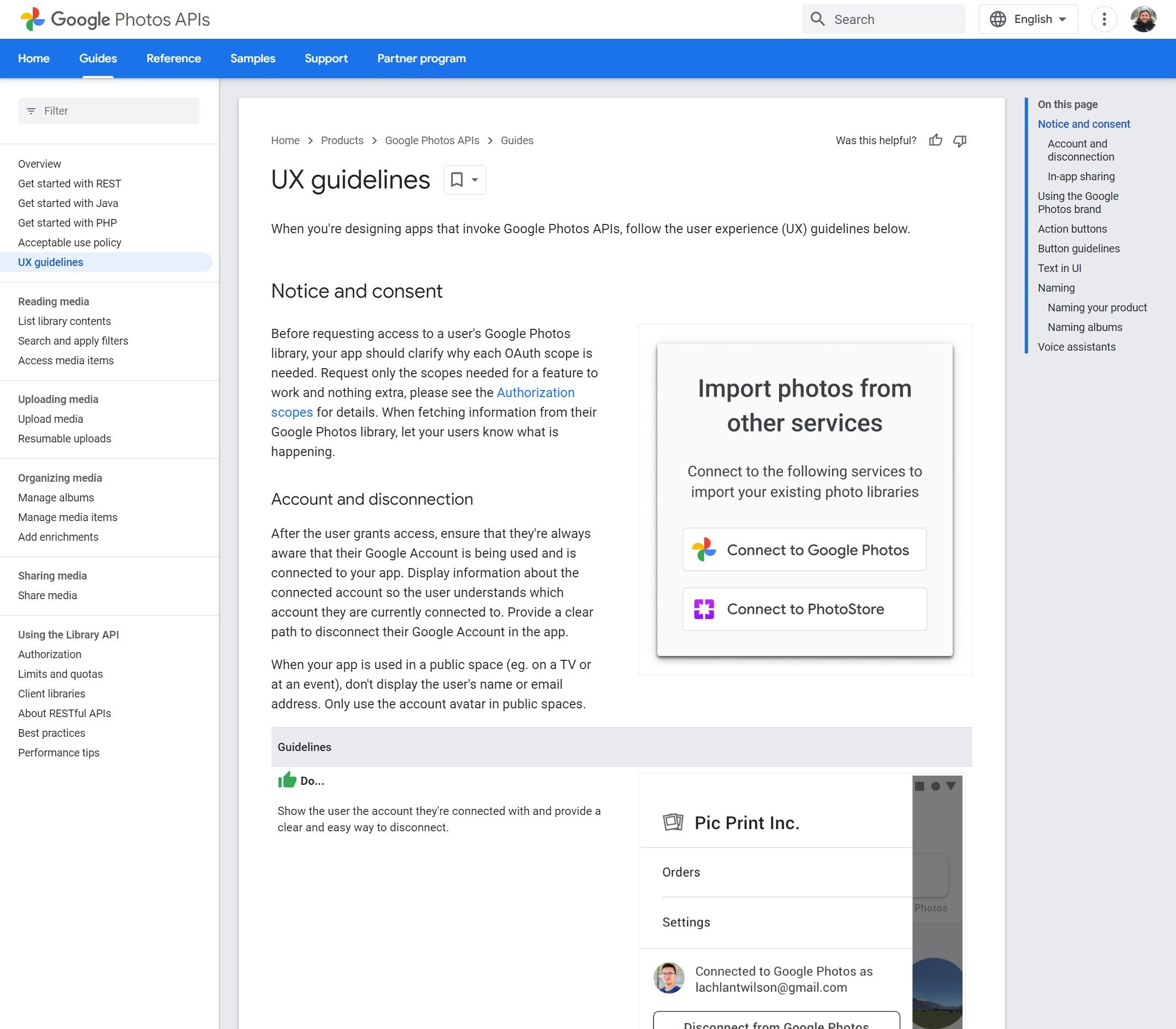Image resolution: width=1176 pixels, height=1029 pixels.
Task: Open the English language dropdown
Action: click(x=1028, y=19)
